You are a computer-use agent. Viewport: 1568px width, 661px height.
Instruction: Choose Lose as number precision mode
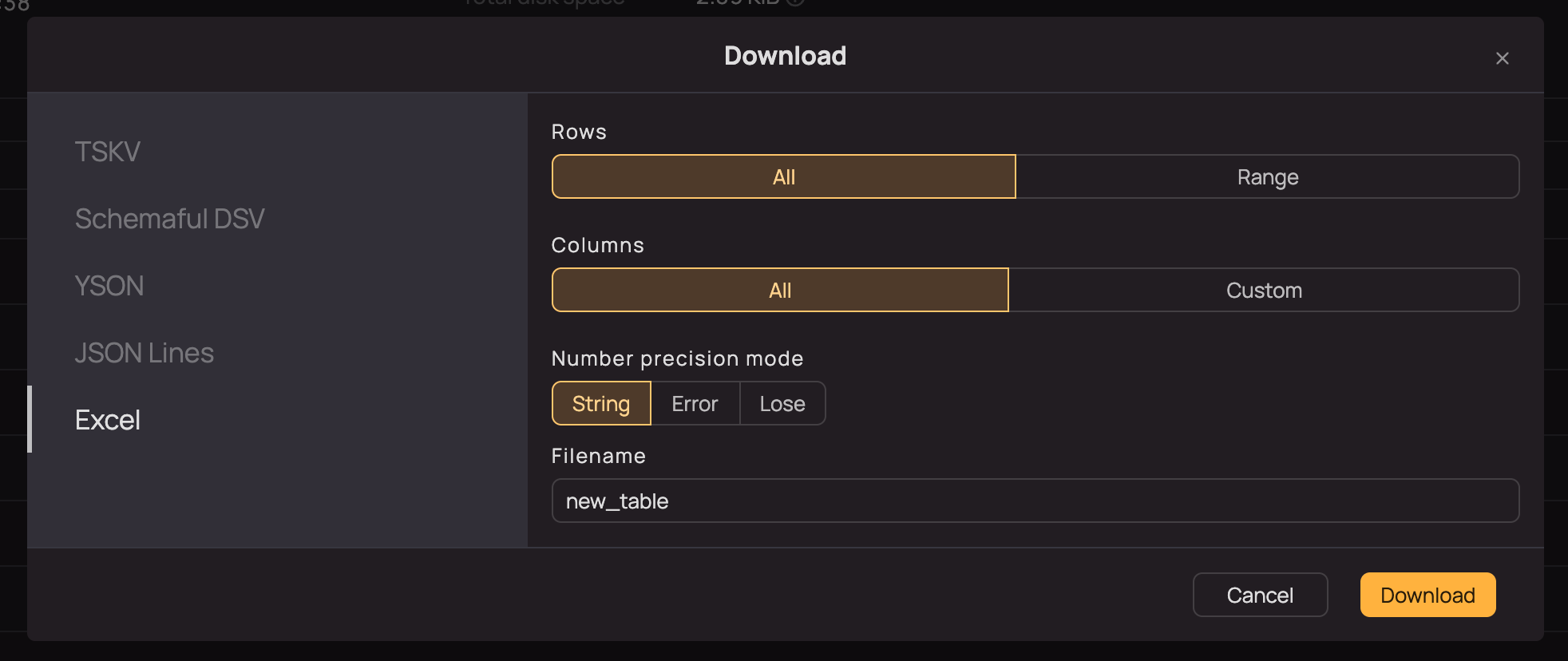click(782, 403)
